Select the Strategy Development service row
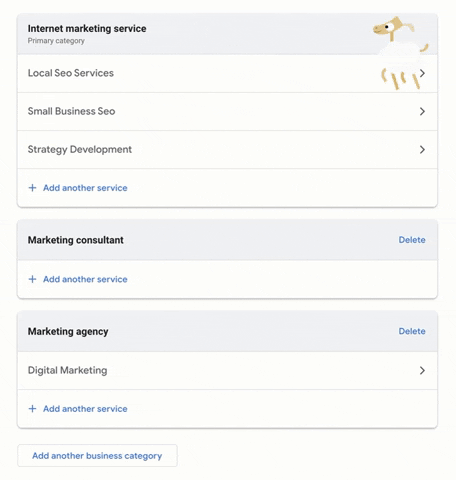This screenshot has width=456, height=480. [227, 149]
